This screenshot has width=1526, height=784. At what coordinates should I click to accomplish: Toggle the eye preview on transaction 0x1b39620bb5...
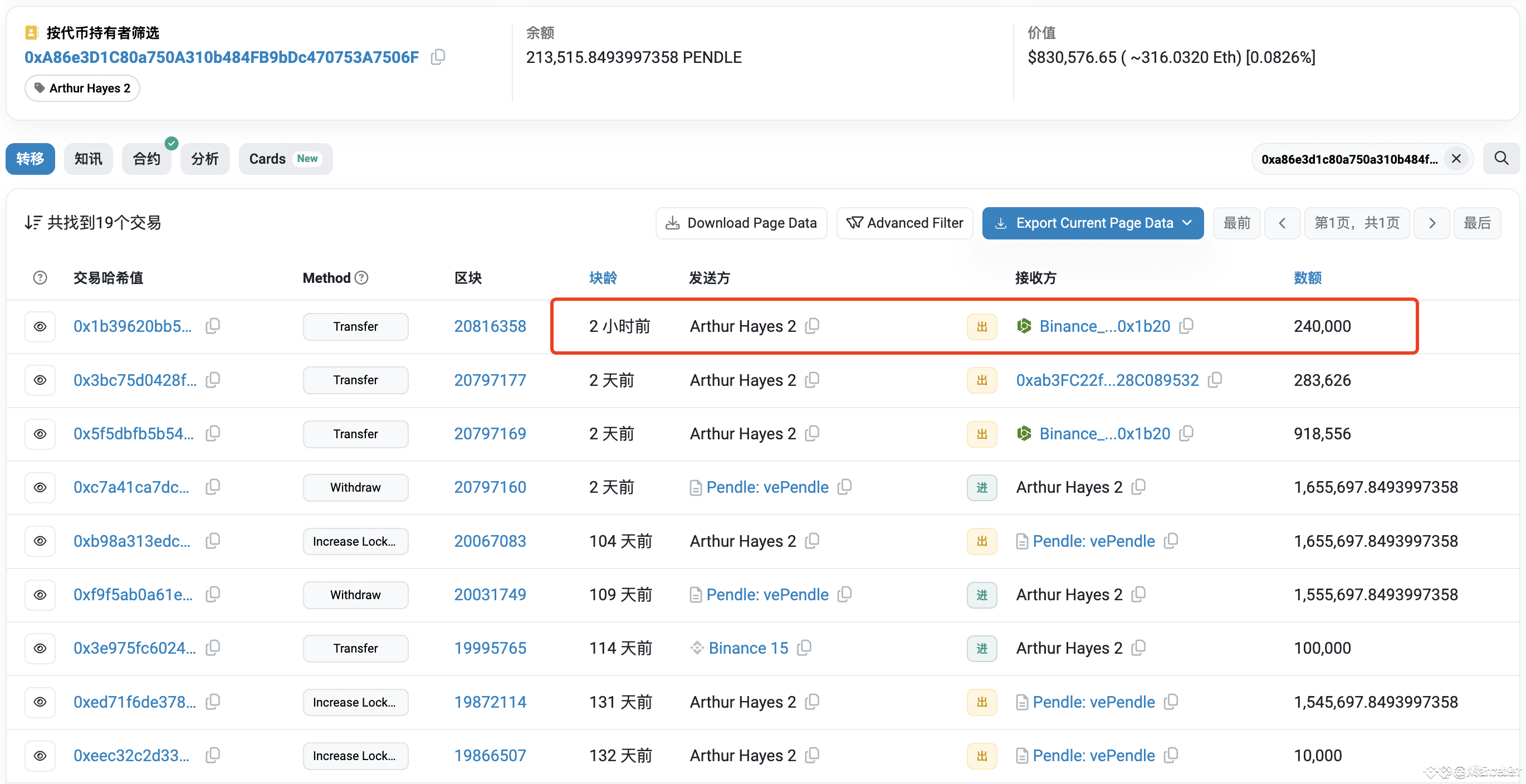40,326
